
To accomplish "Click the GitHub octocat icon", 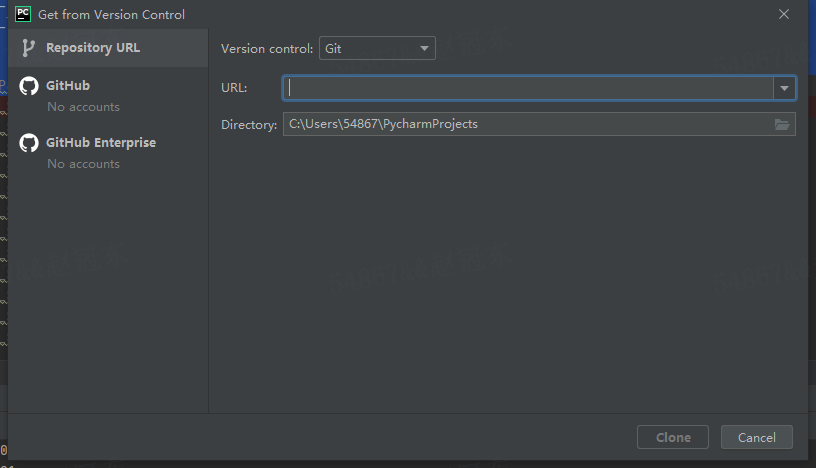I will [29, 86].
